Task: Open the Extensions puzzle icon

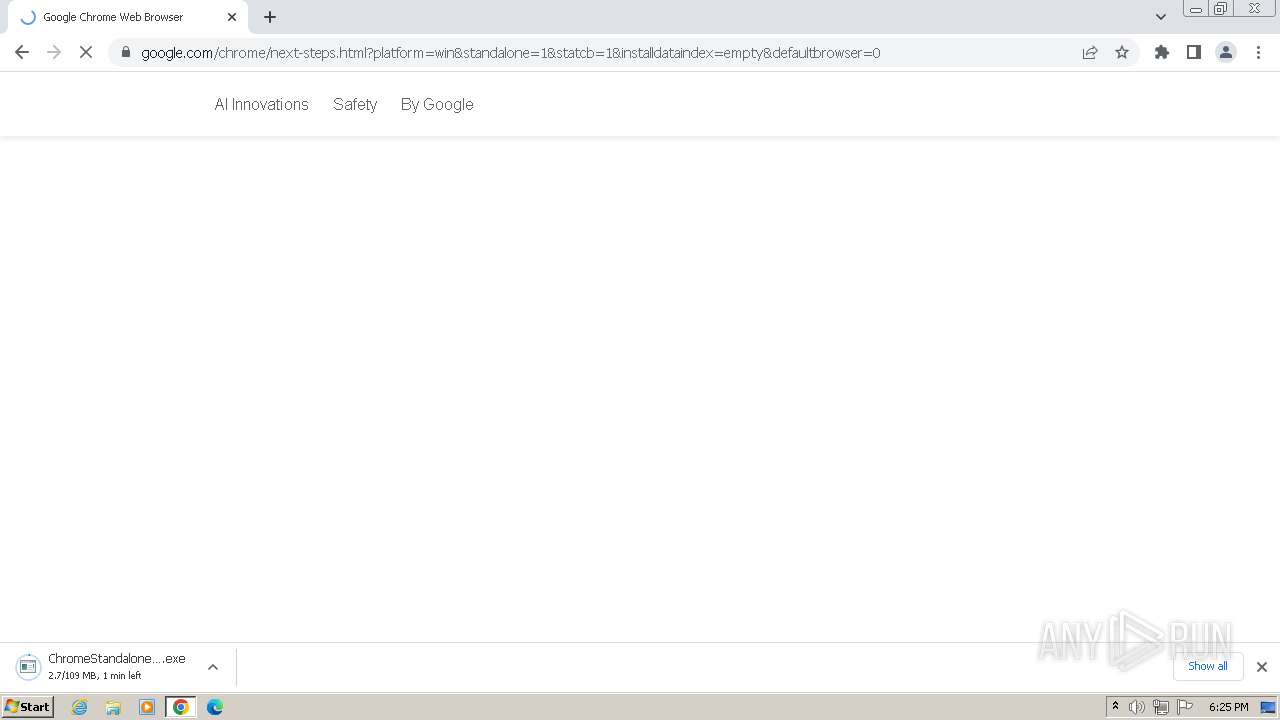Action: tap(1162, 52)
